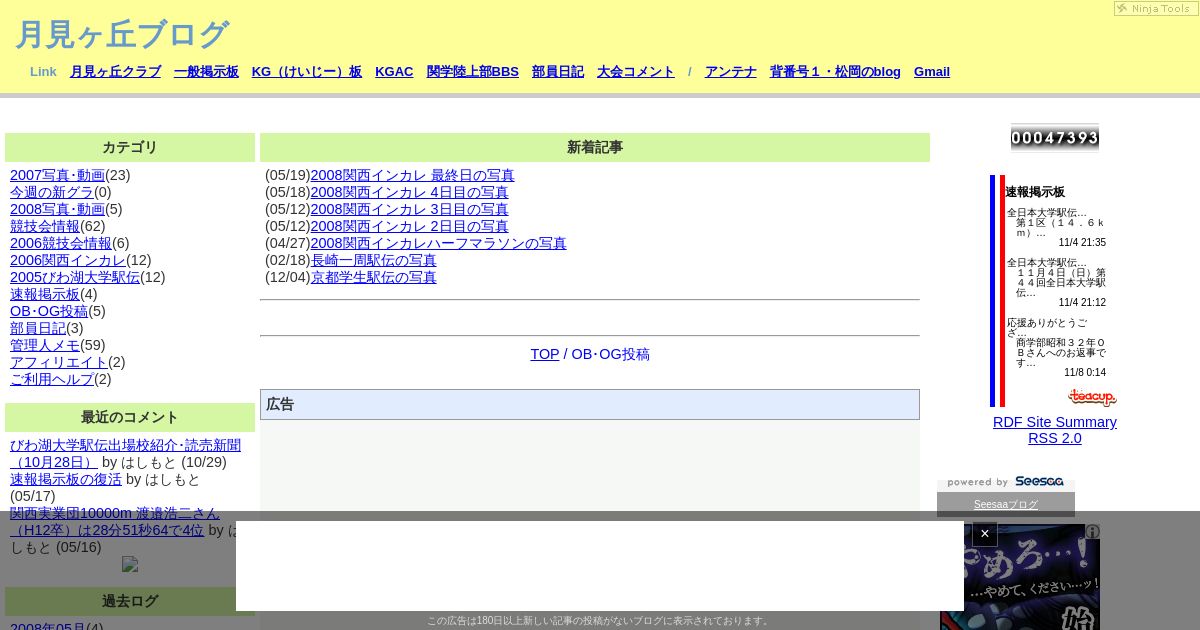Open article 長崎一周駅伝の写真
1200x630 pixels.
373,260
